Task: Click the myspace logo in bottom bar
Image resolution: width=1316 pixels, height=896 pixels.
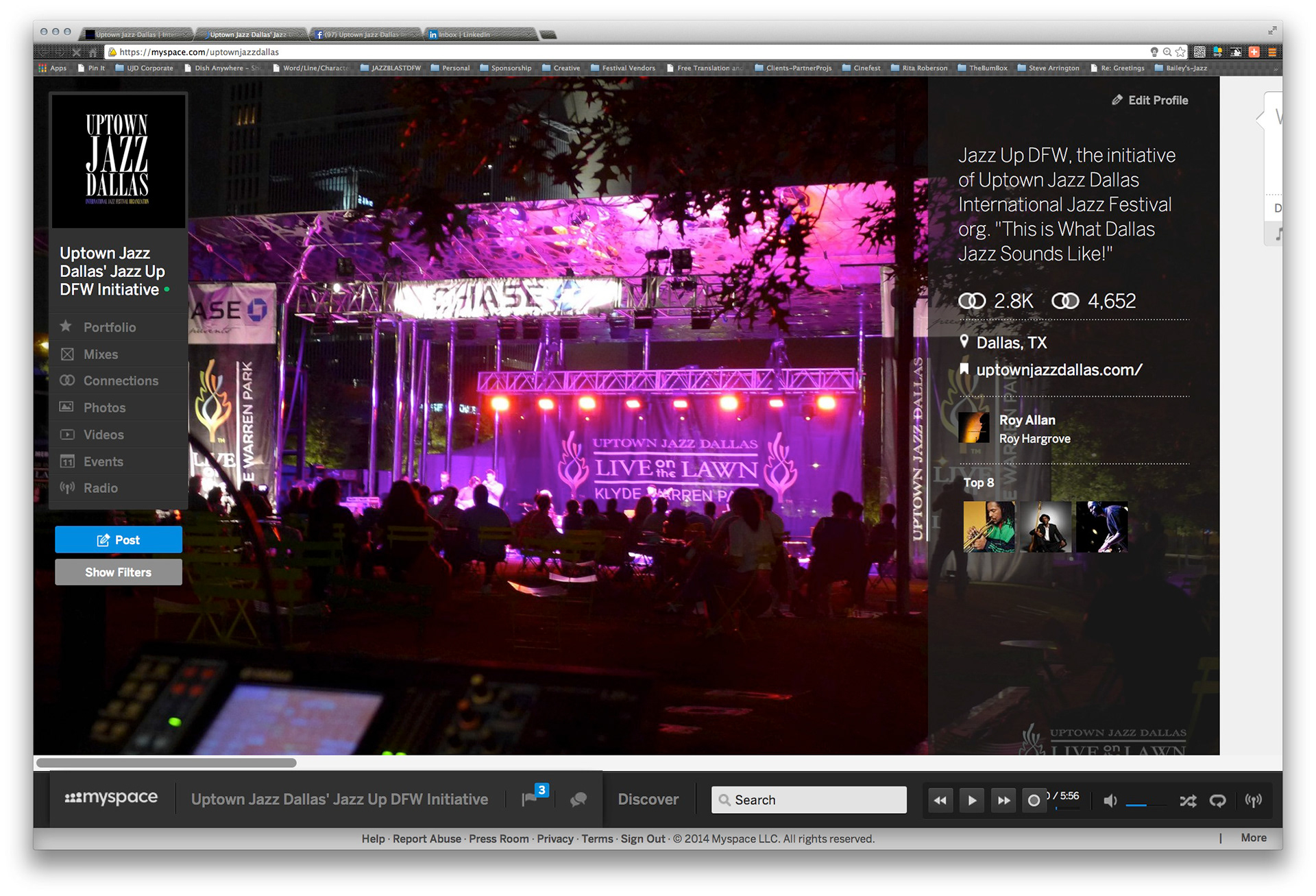Action: [111, 798]
